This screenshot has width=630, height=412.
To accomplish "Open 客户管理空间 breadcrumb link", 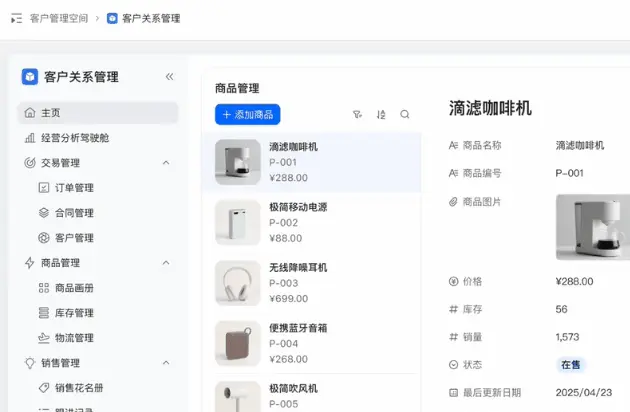I will point(59,18).
